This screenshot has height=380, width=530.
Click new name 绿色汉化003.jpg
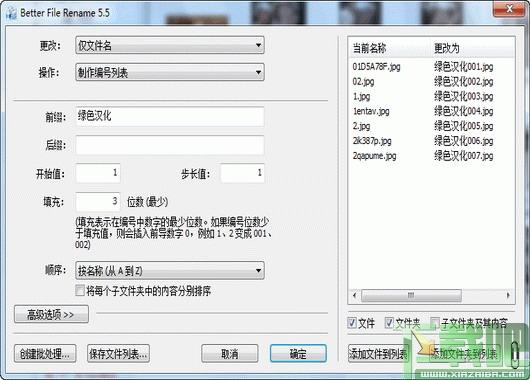click(464, 96)
